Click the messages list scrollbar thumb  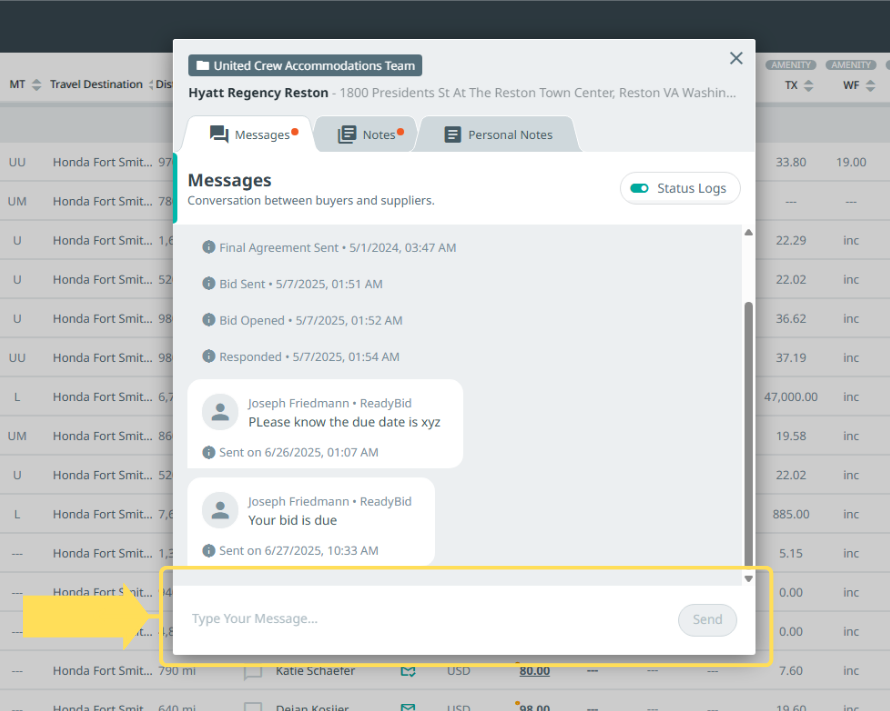pyautogui.click(x=749, y=434)
